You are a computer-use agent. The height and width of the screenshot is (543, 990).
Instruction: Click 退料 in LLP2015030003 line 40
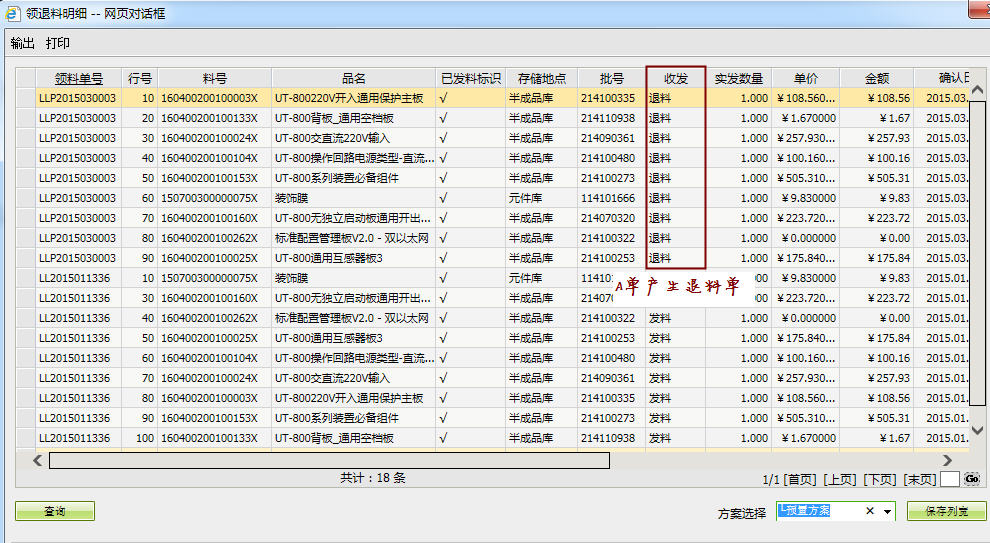[660, 158]
